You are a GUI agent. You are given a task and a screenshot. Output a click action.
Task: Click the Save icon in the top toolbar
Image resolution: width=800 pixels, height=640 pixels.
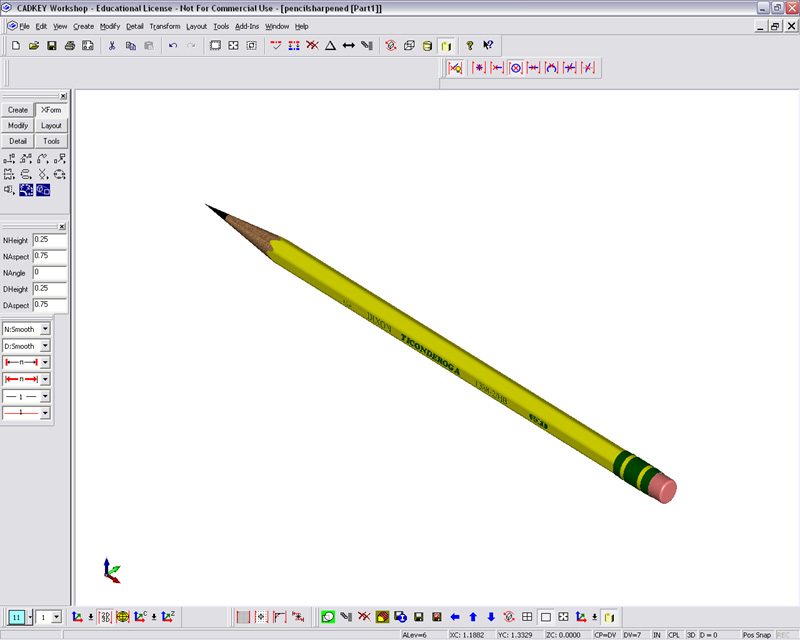[x=51, y=46]
